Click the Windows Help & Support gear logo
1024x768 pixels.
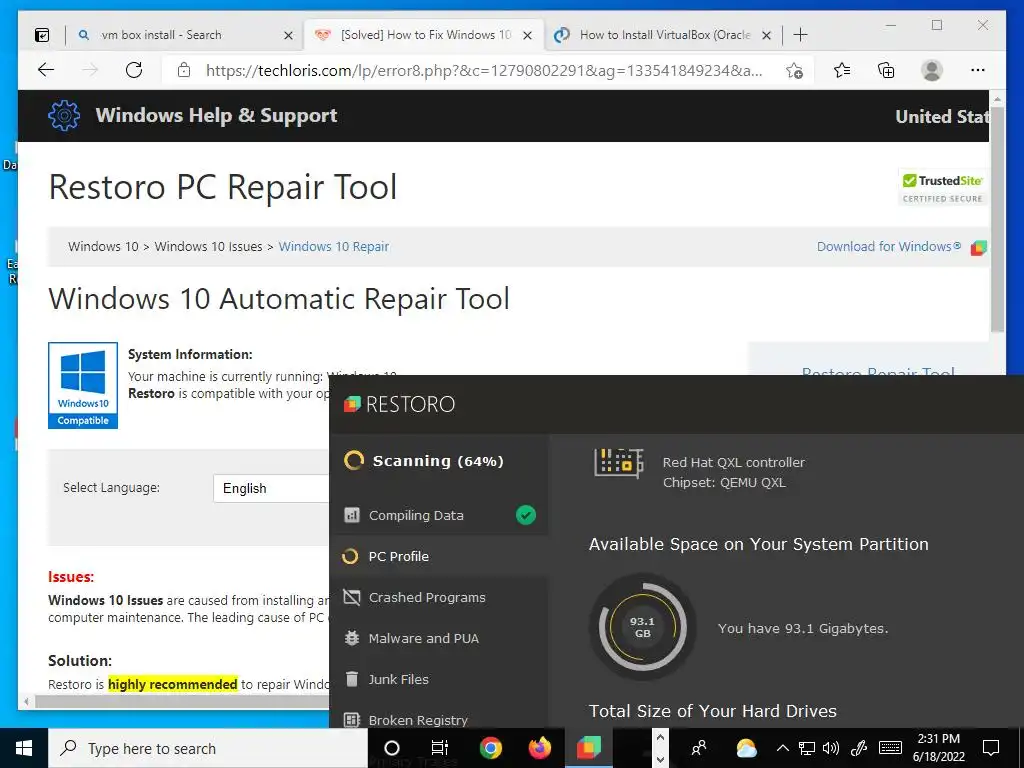(x=64, y=116)
